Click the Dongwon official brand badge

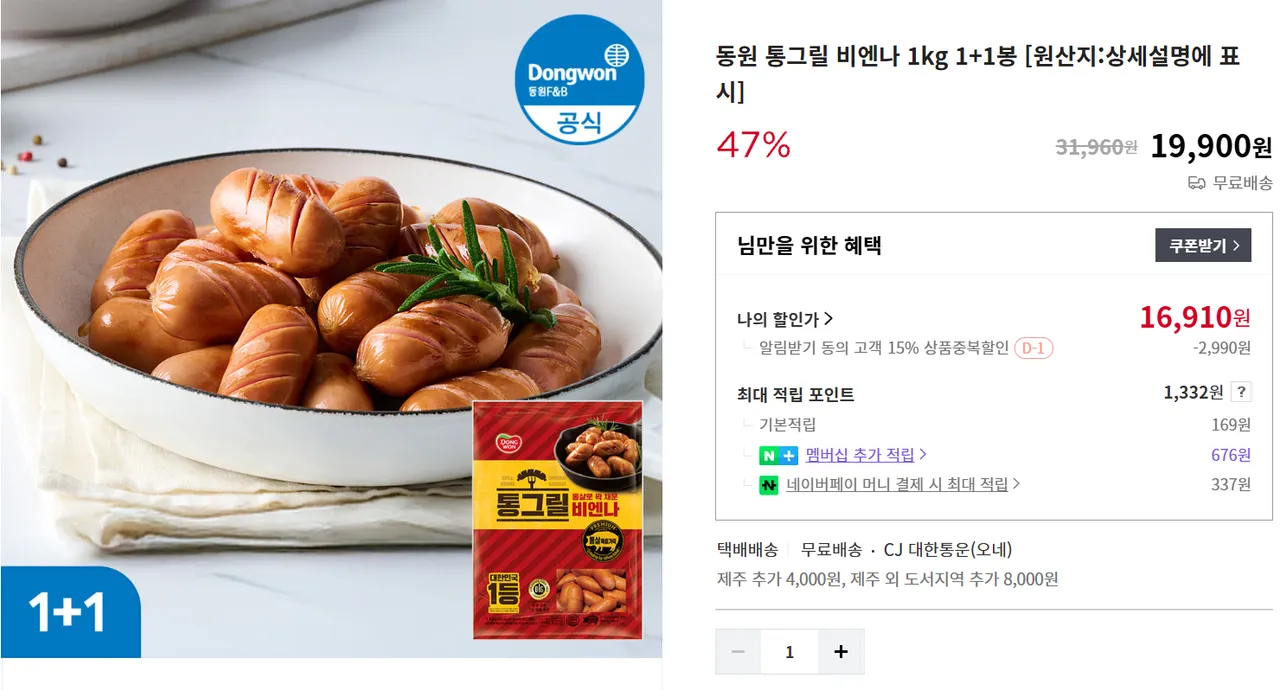point(579,80)
